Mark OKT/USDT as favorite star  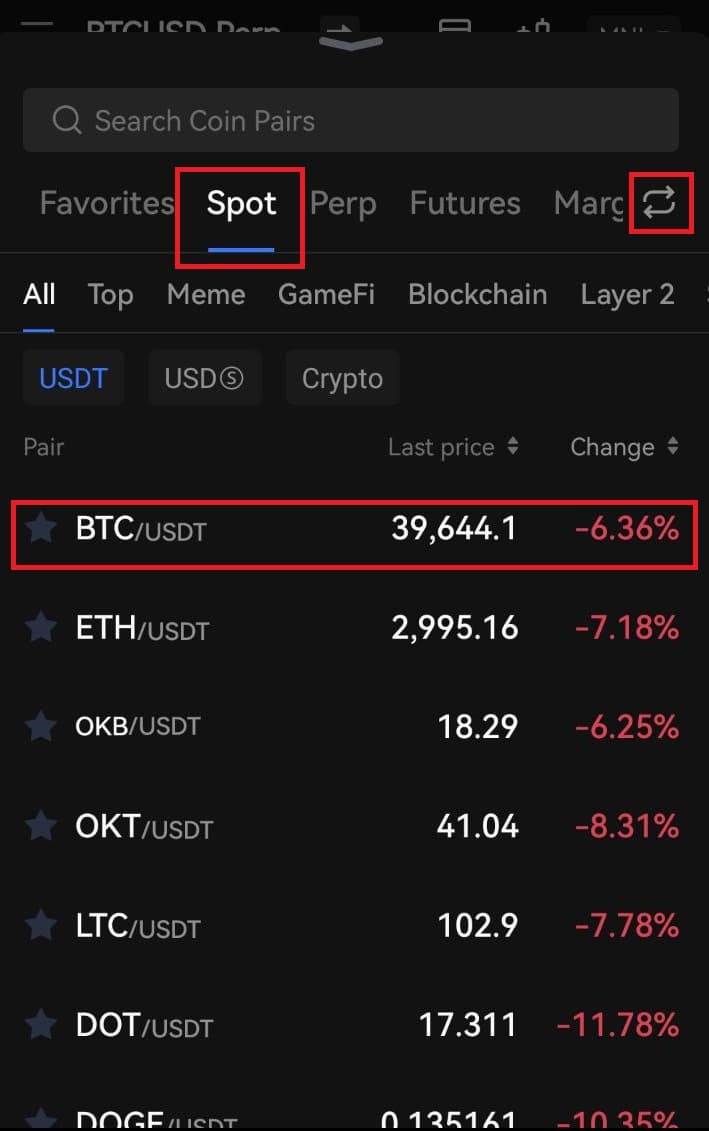(41, 825)
